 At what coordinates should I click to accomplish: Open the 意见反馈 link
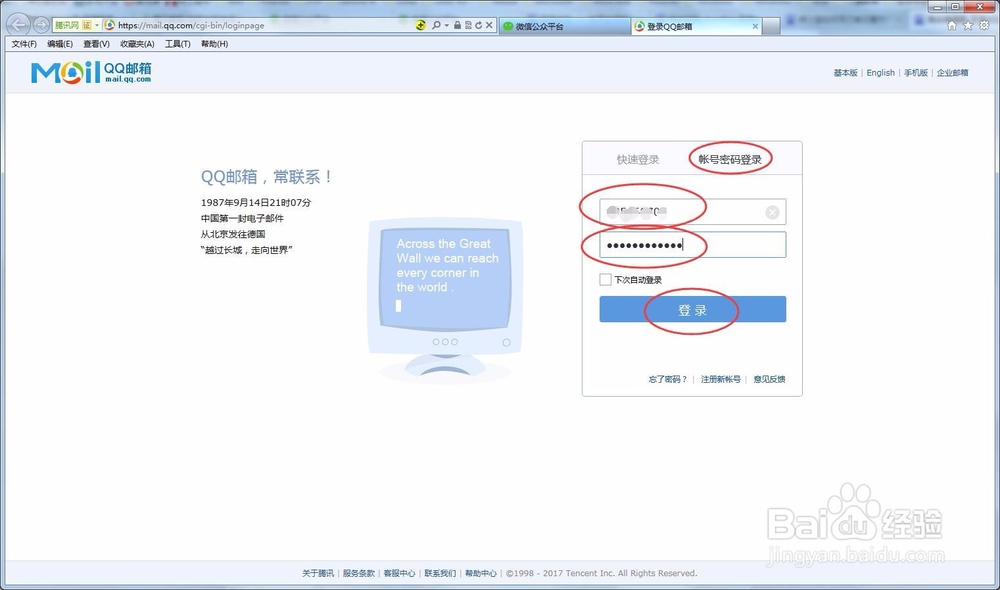[x=769, y=379]
